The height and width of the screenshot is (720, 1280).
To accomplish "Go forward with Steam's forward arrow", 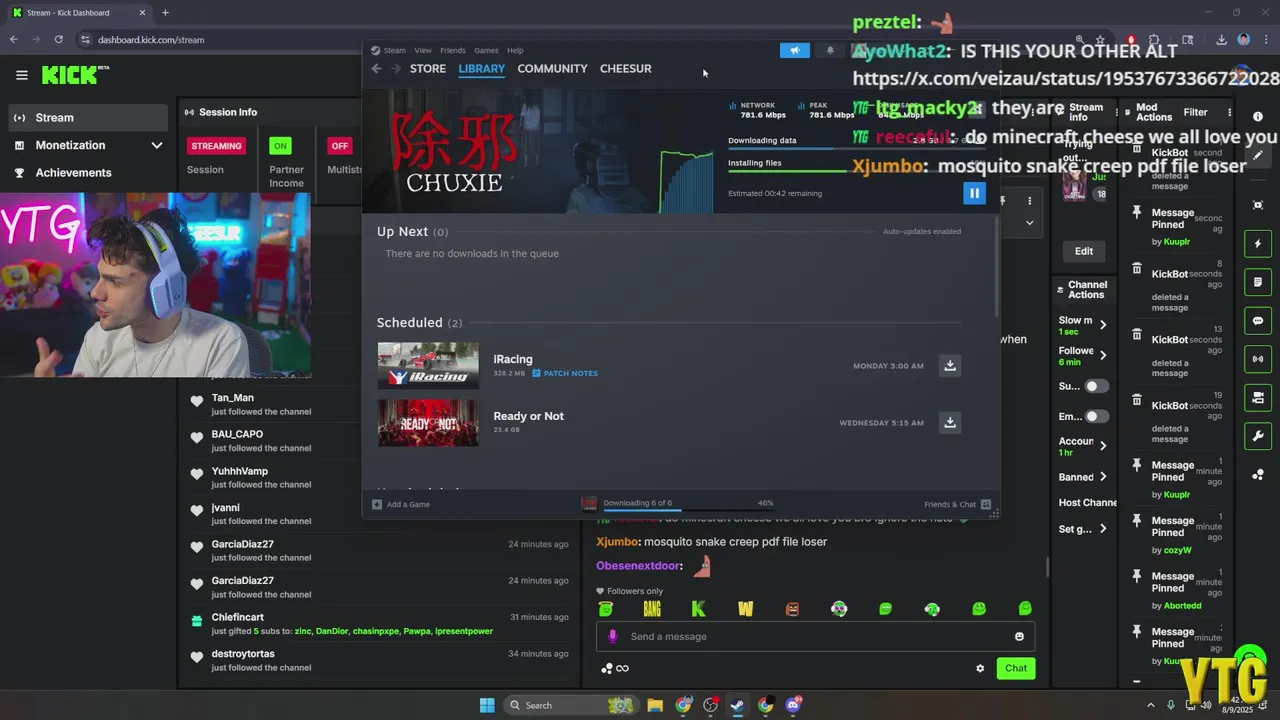I will [396, 69].
